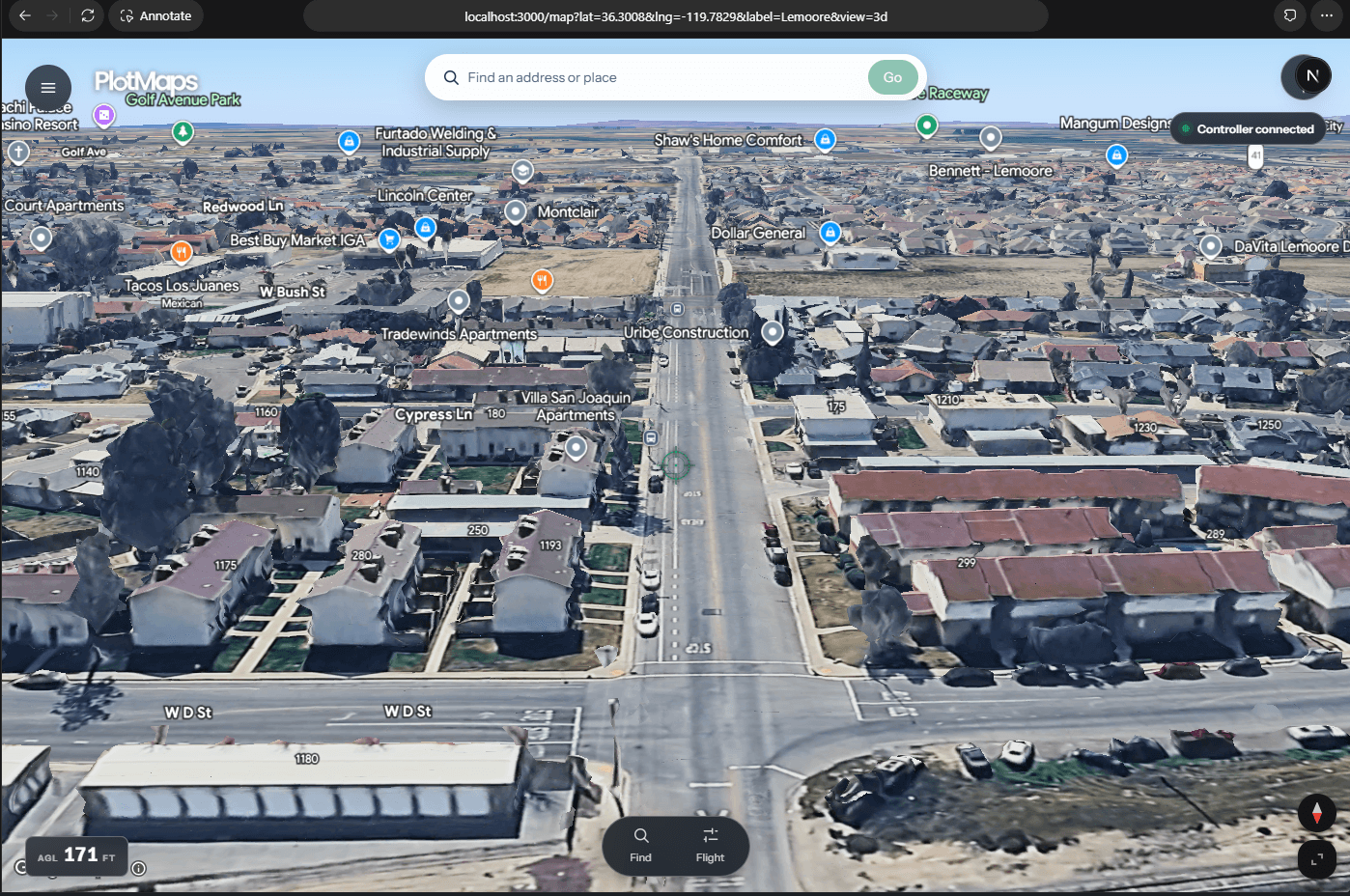This screenshot has width=1350, height=896.
Task: Open the Find tool
Action: pyautogui.click(x=640, y=845)
